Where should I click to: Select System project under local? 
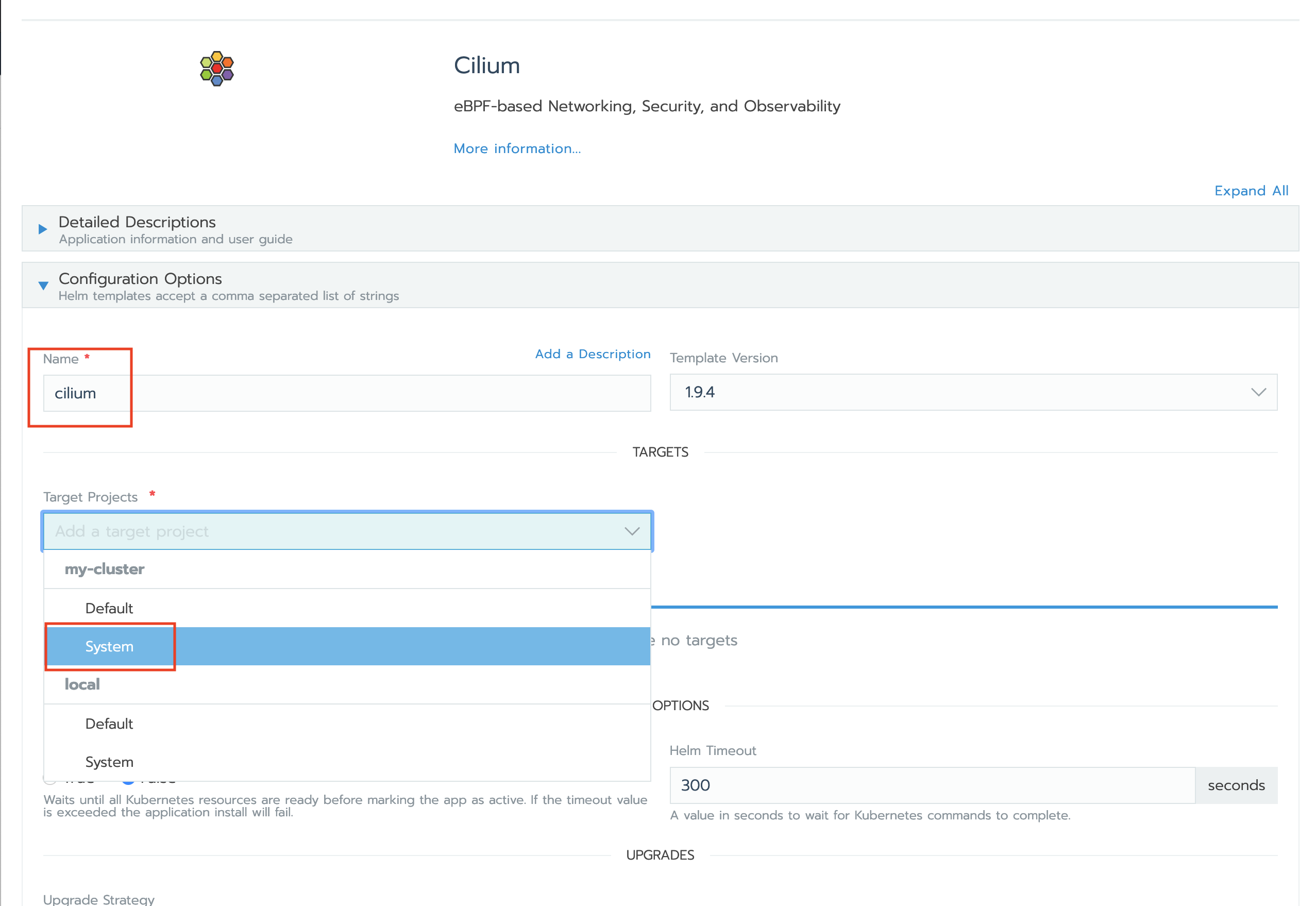(x=347, y=762)
